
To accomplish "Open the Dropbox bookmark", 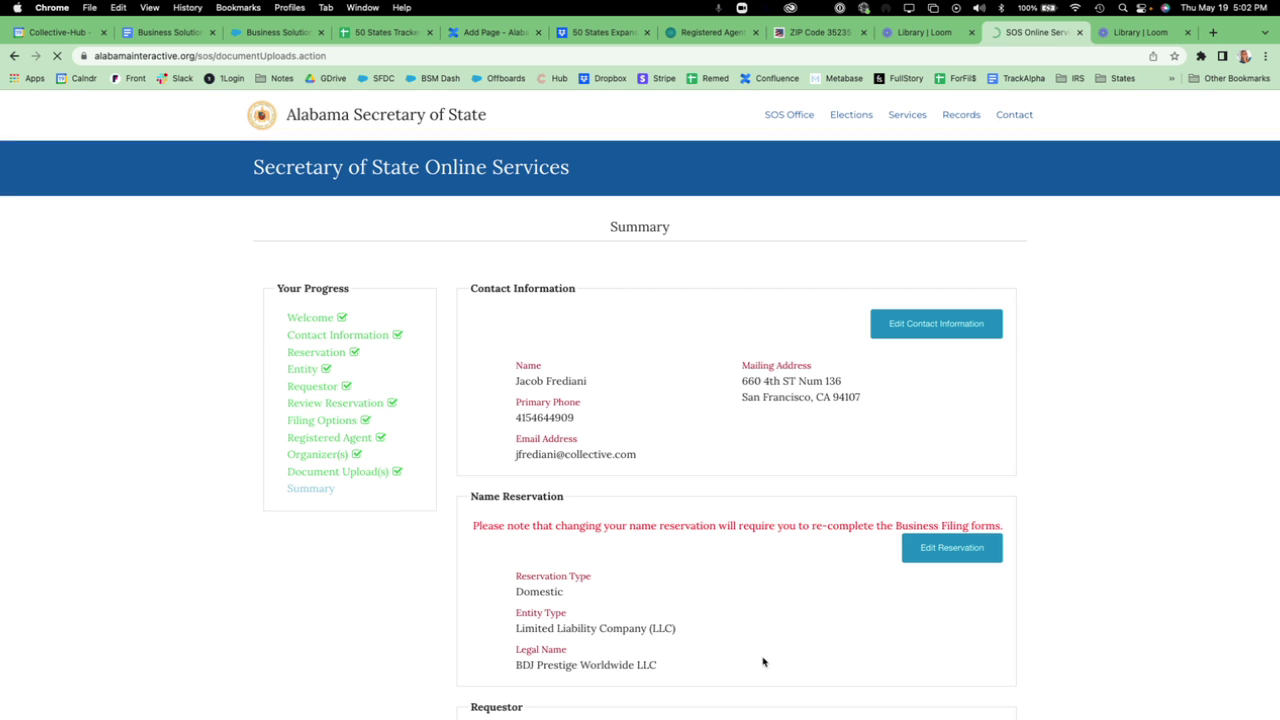I will click(602, 78).
